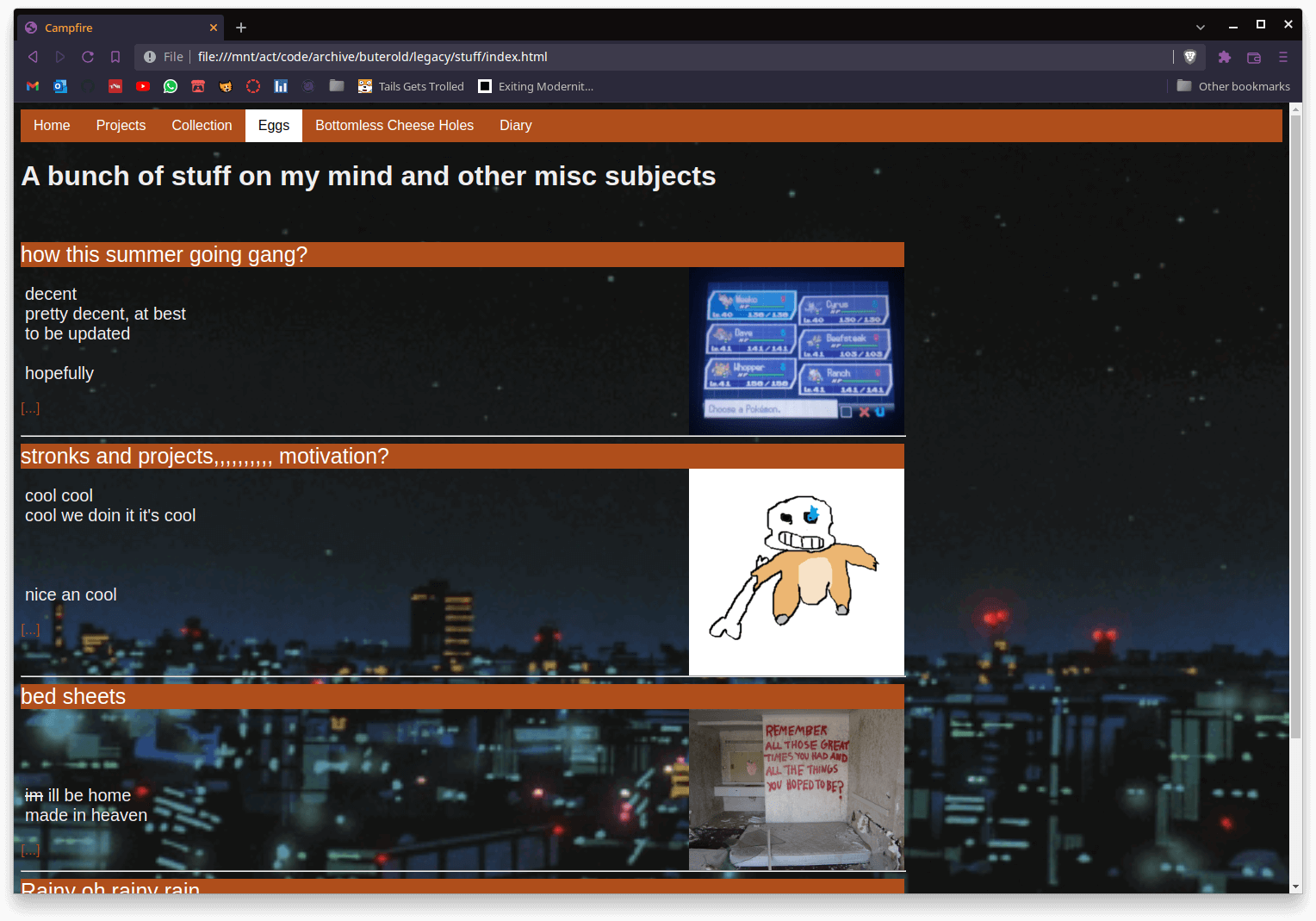Expand the tab search chevron
This screenshot has height=921, width=1316.
click(x=1201, y=28)
